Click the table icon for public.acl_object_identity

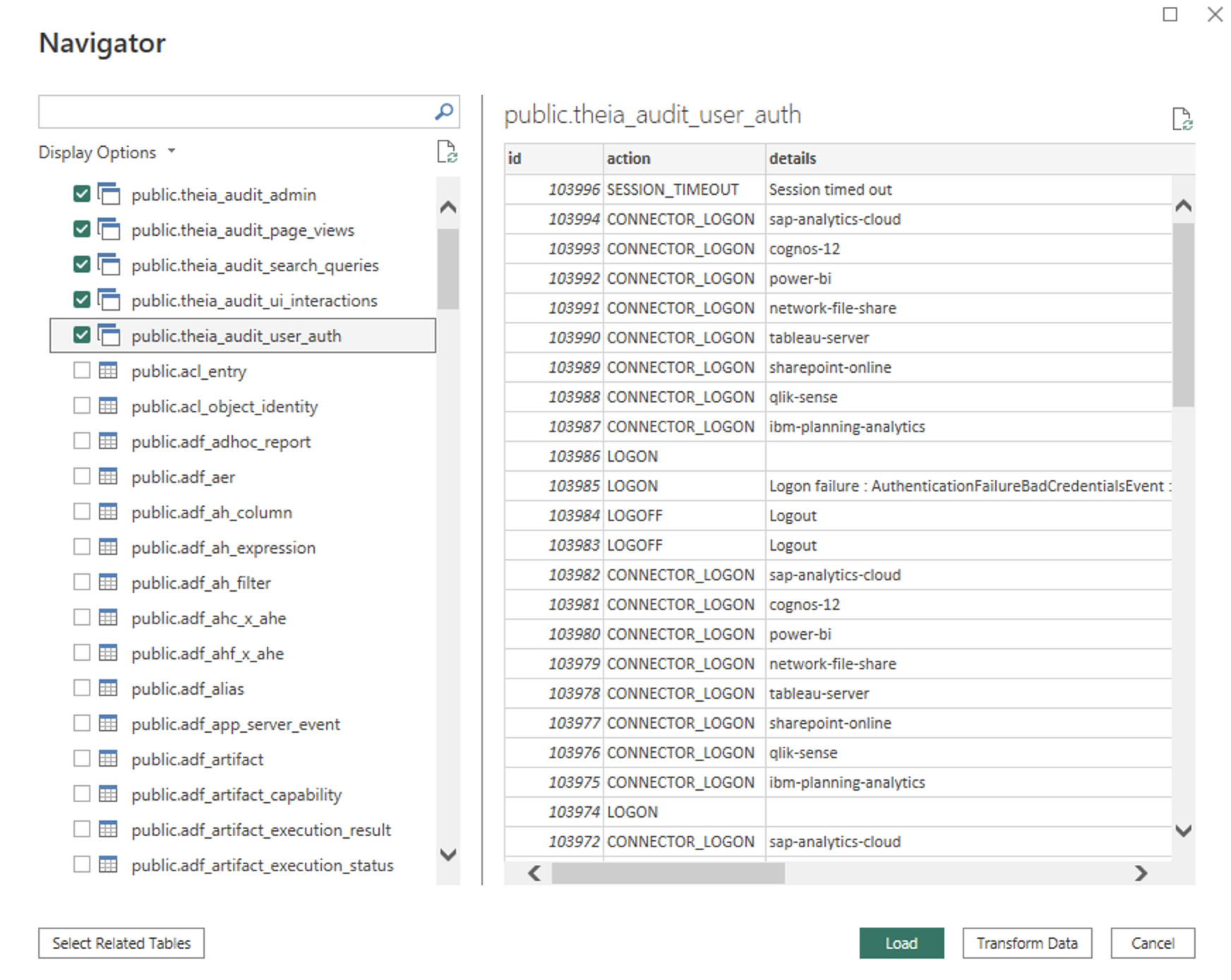(108, 406)
